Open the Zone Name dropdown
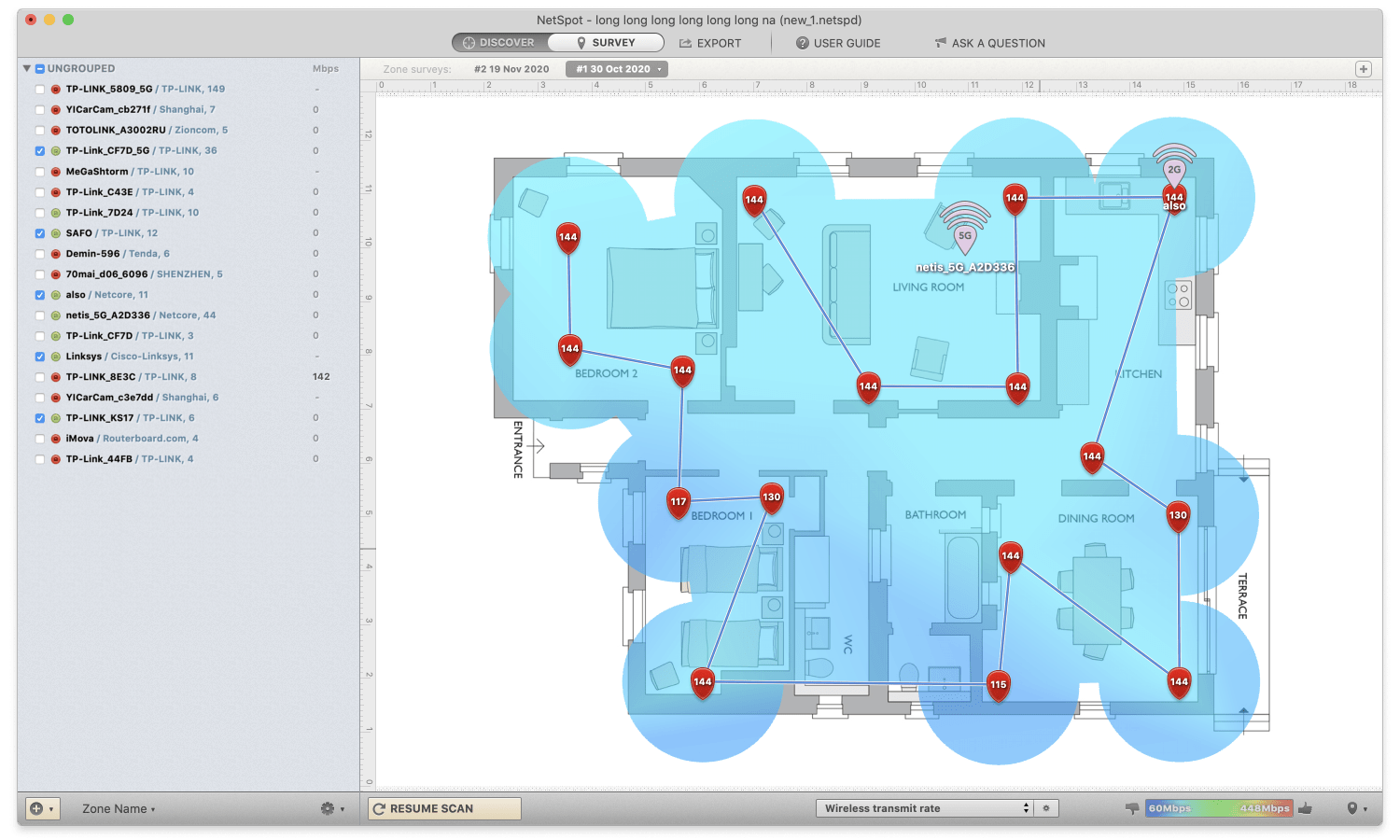1400x840 pixels. point(119,809)
